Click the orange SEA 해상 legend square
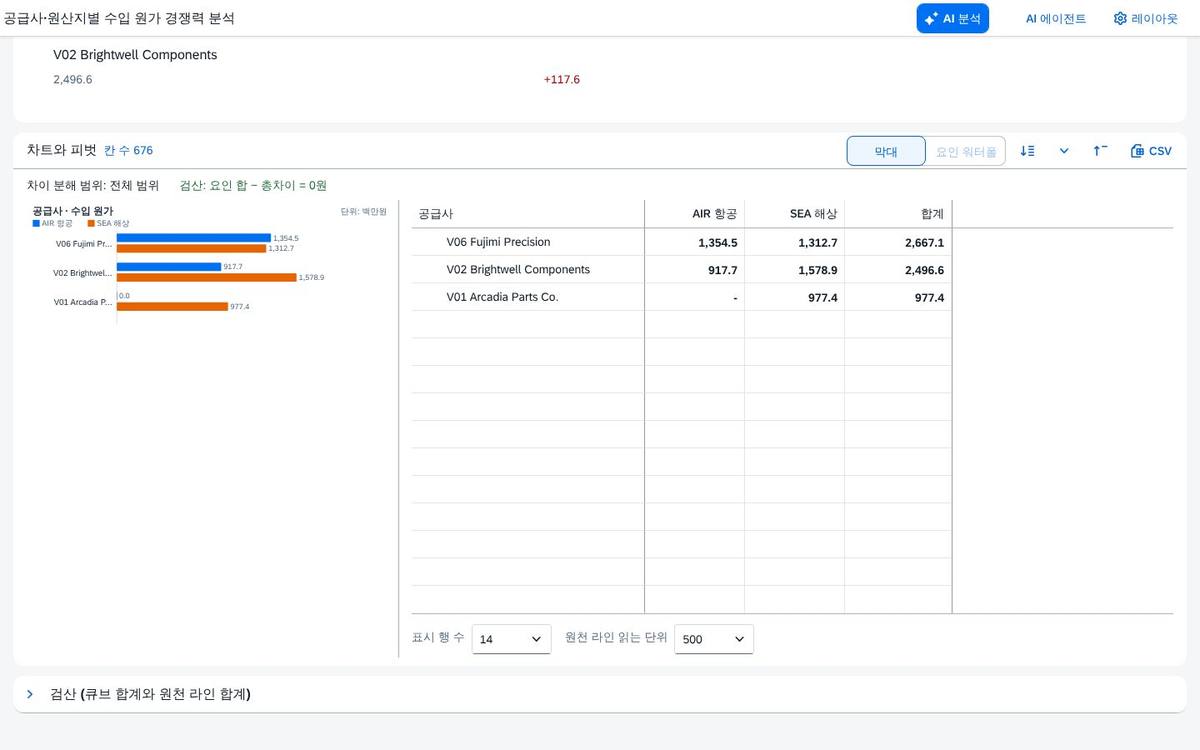Image resolution: width=1200 pixels, height=750 pixels. click(91, 224)
